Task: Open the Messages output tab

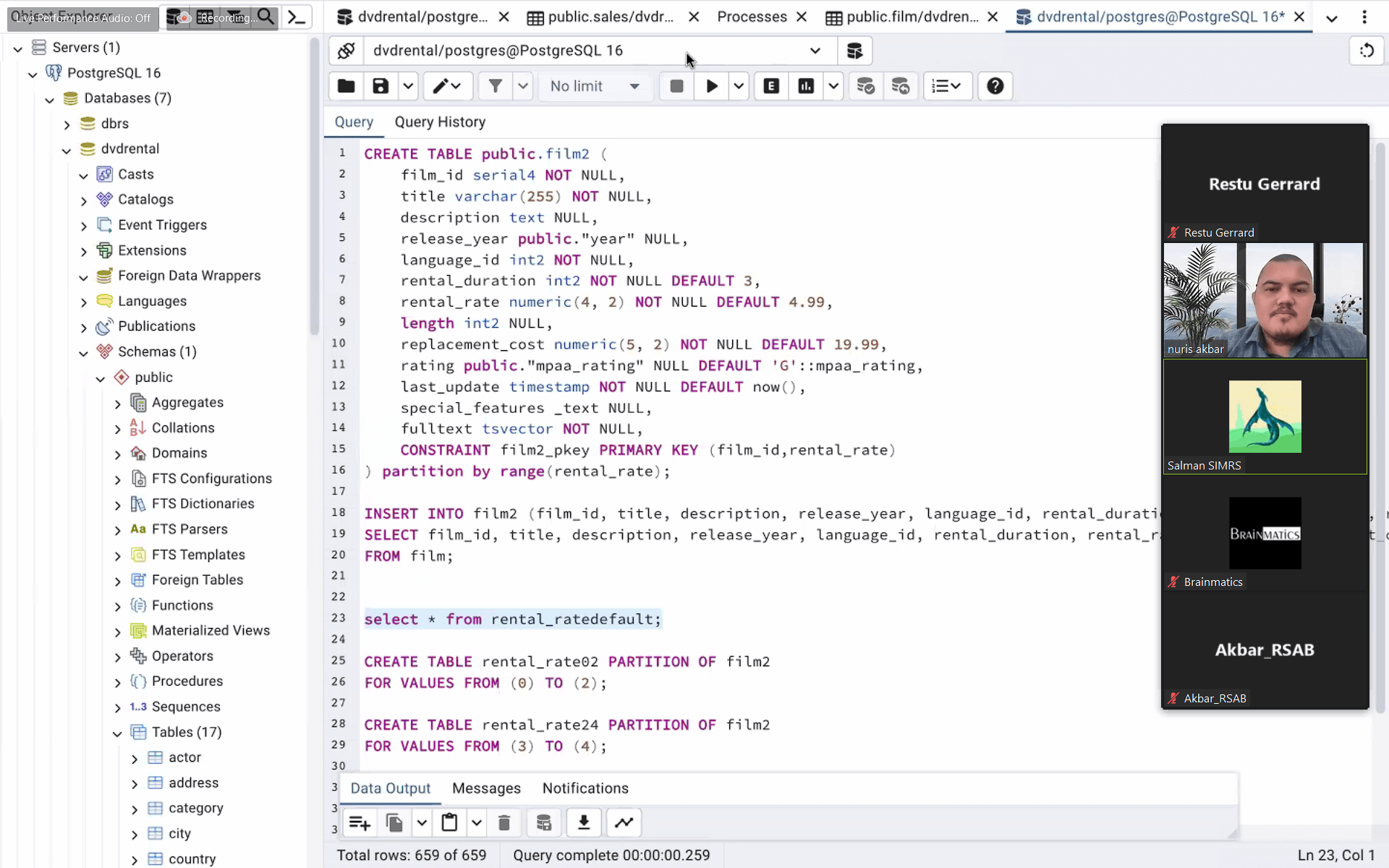Action: coord(486,788)
